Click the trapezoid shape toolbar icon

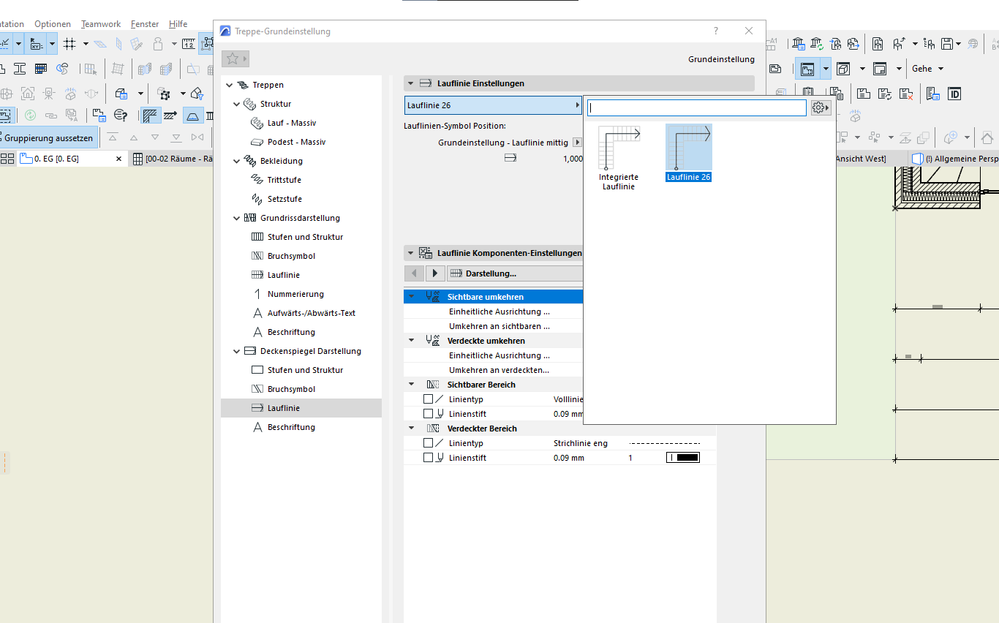tap(192, 115)
